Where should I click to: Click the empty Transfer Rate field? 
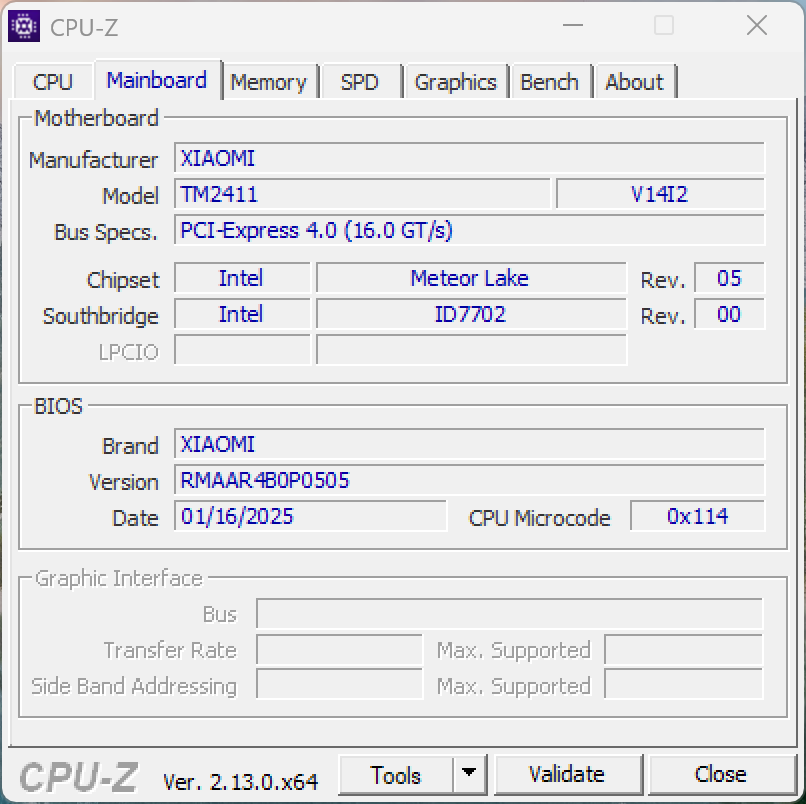pyautogui.click(x=339, y=649)
